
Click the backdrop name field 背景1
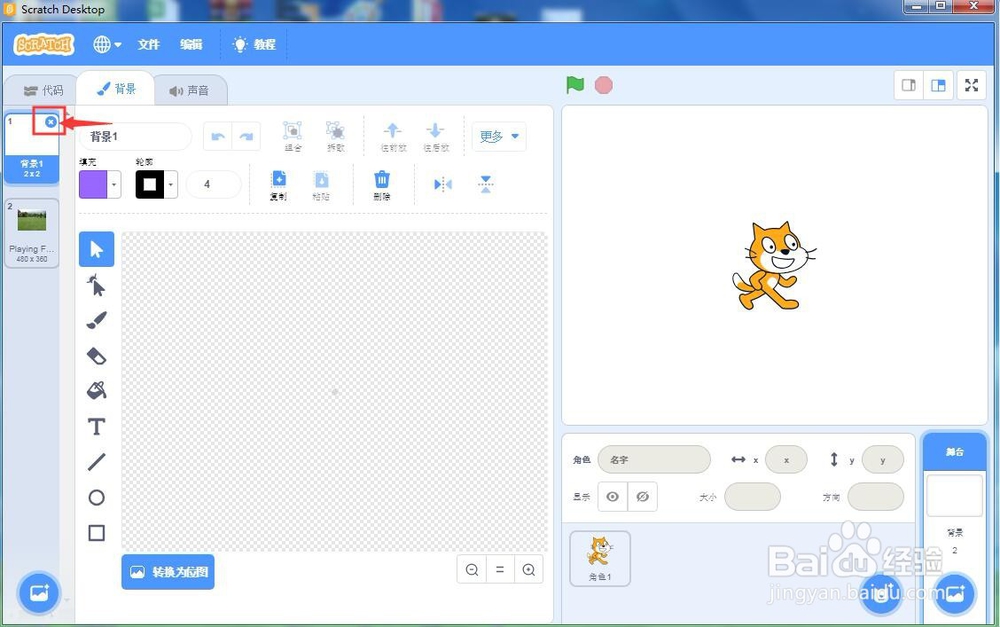pos(135,136)
